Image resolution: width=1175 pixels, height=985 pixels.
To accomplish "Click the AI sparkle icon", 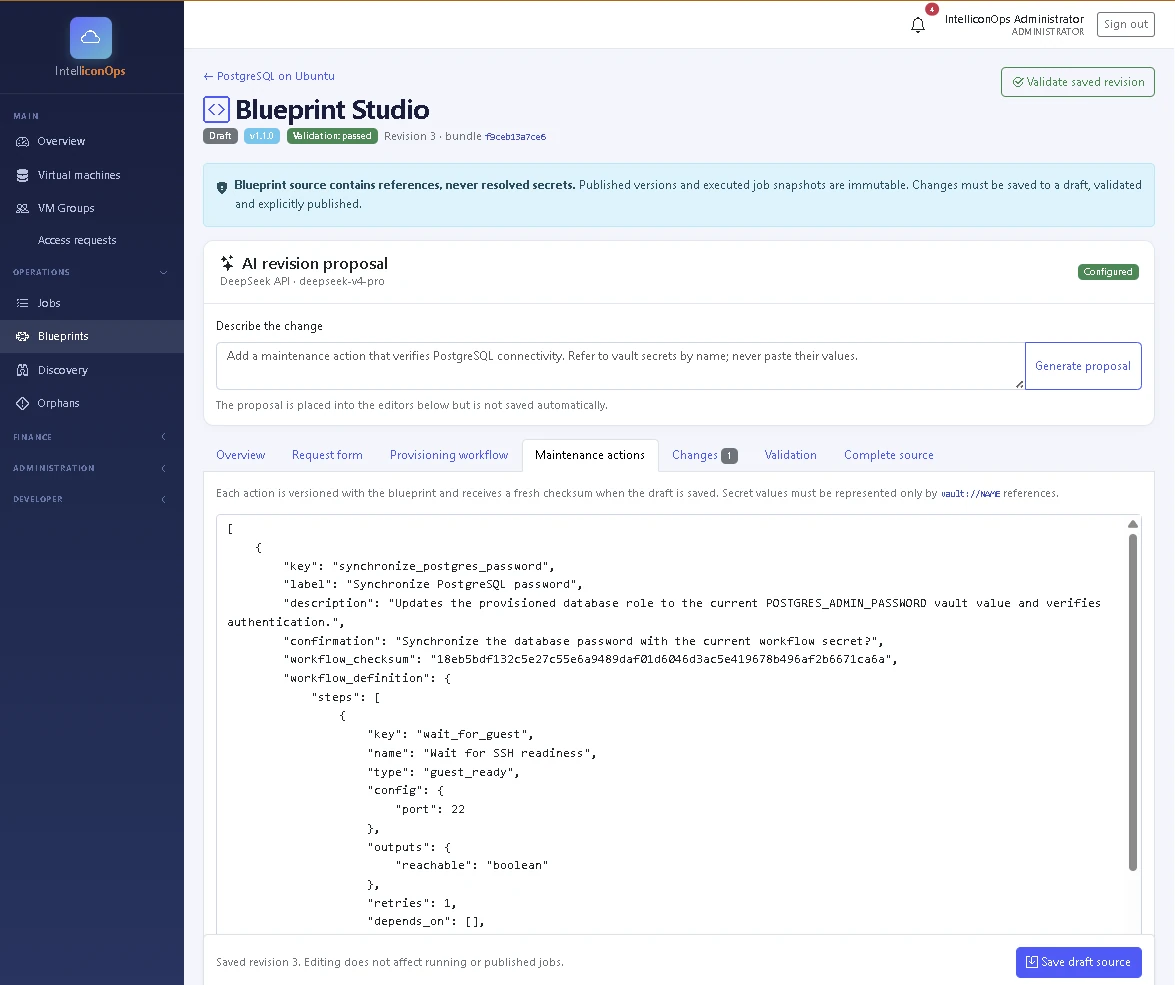I will (227, 263).
